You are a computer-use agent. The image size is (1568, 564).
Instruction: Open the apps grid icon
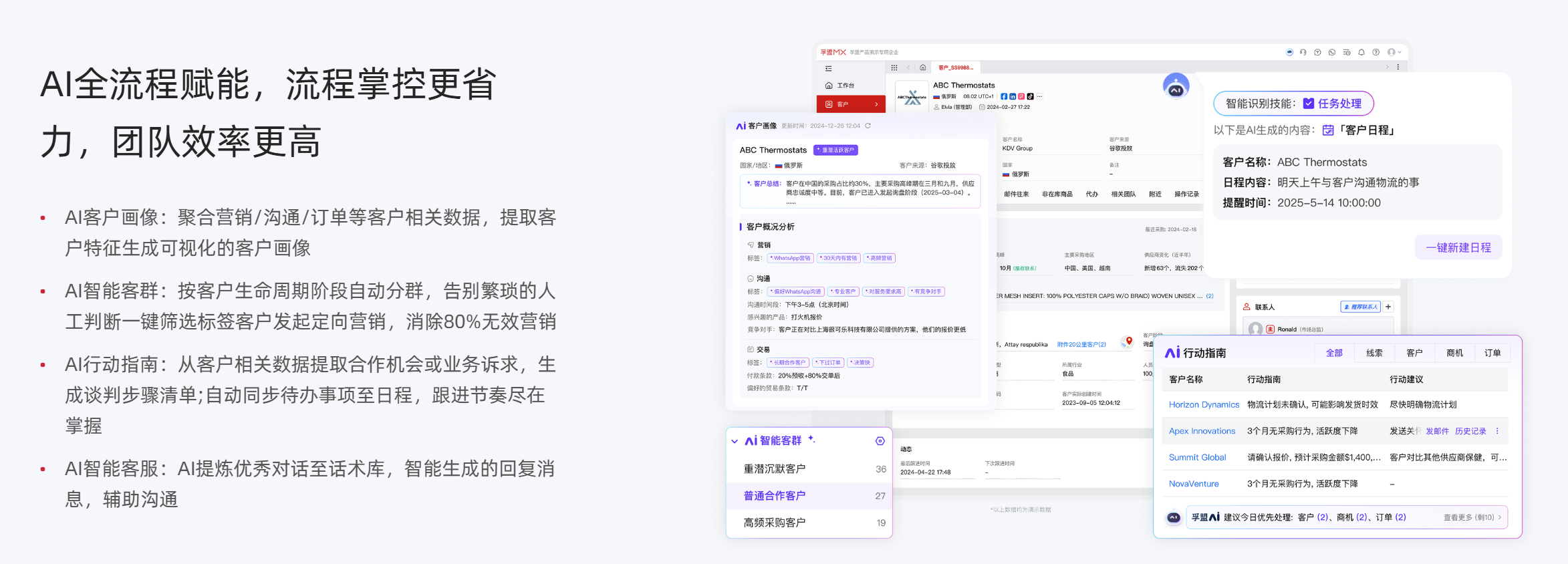(x=894, y=67)
